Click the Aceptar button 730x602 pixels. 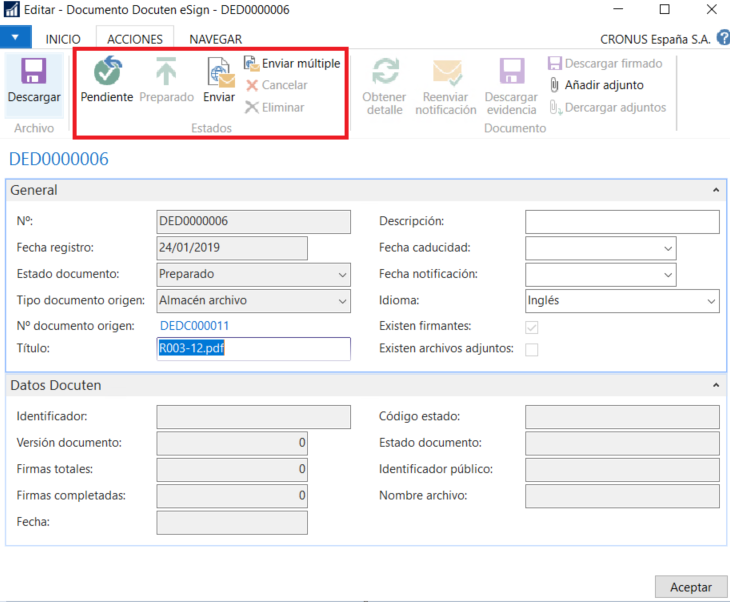click(x=691, y=587)
